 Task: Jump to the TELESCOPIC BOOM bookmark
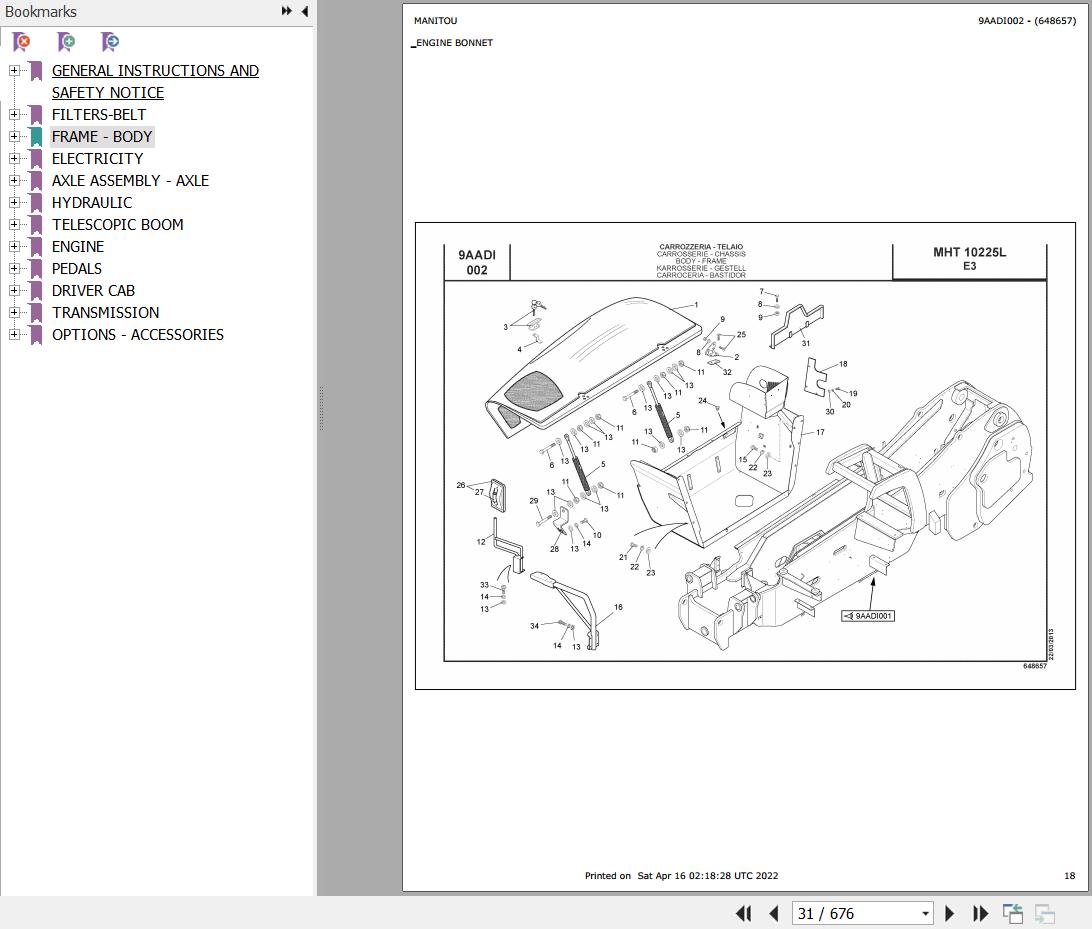pos(118,224)
